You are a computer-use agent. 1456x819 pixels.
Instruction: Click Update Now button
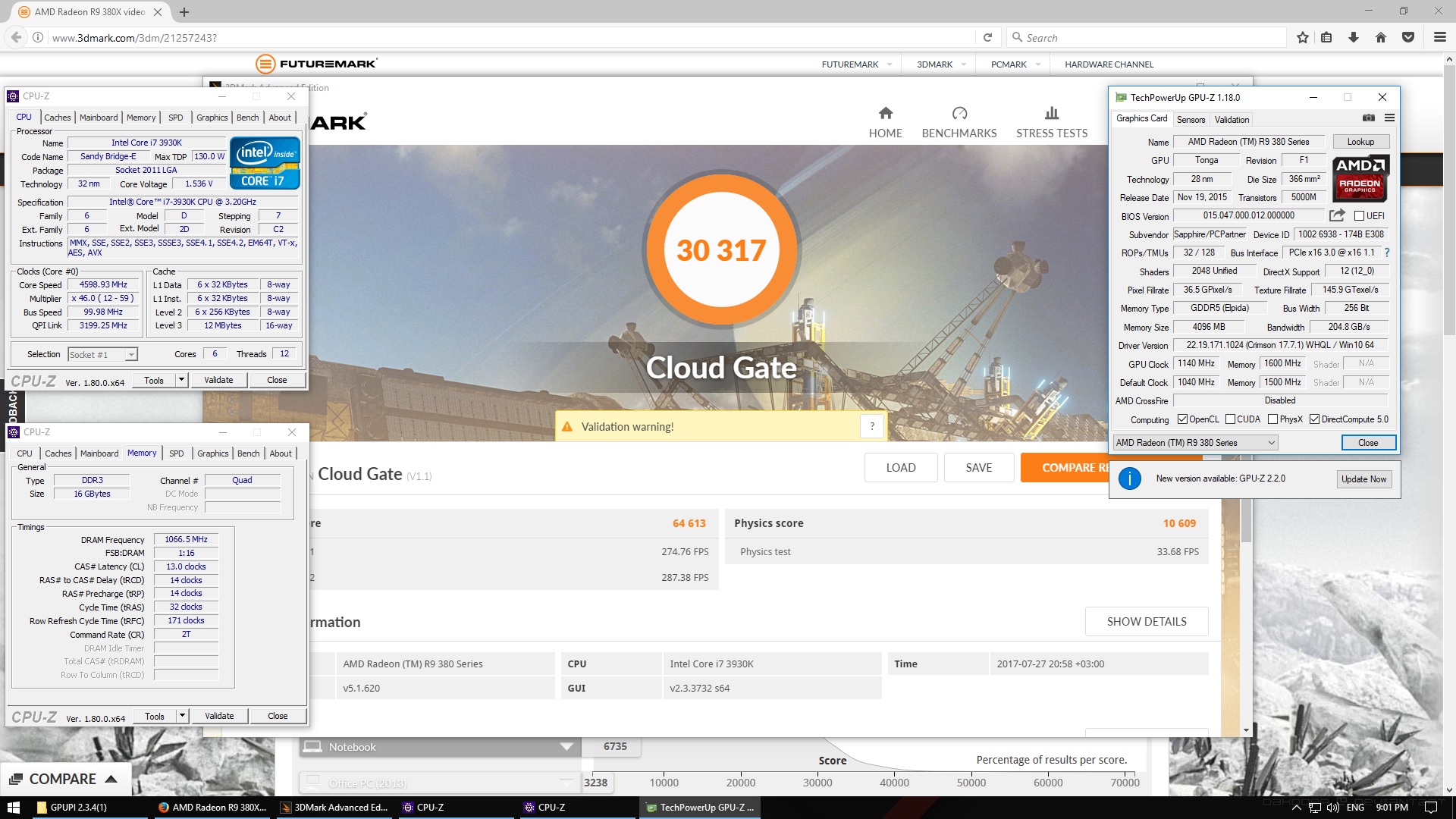(x=1363, y=479)
